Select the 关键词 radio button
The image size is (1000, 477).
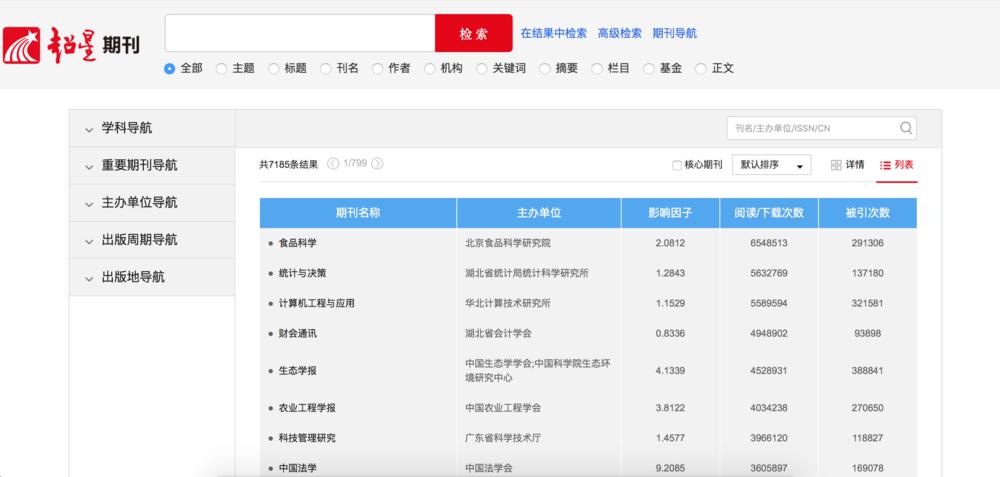(x=482, y=69)
